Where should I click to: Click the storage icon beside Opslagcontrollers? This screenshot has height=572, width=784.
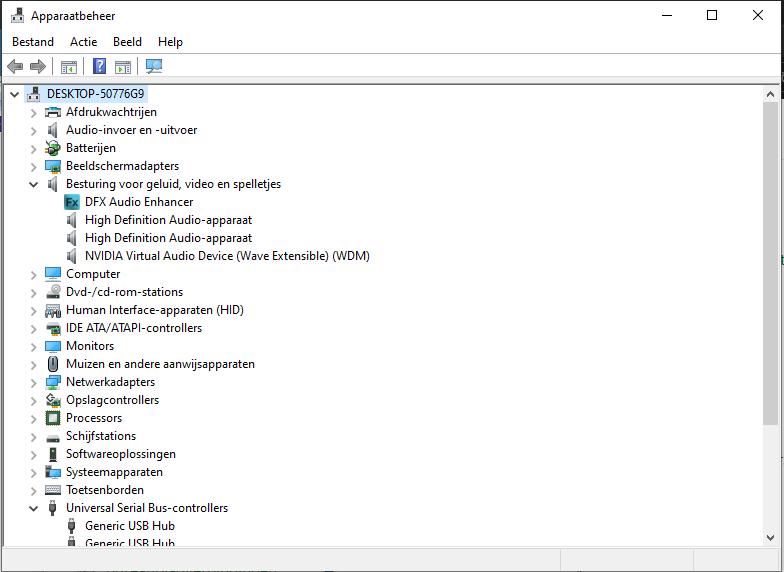pos(52,400)
